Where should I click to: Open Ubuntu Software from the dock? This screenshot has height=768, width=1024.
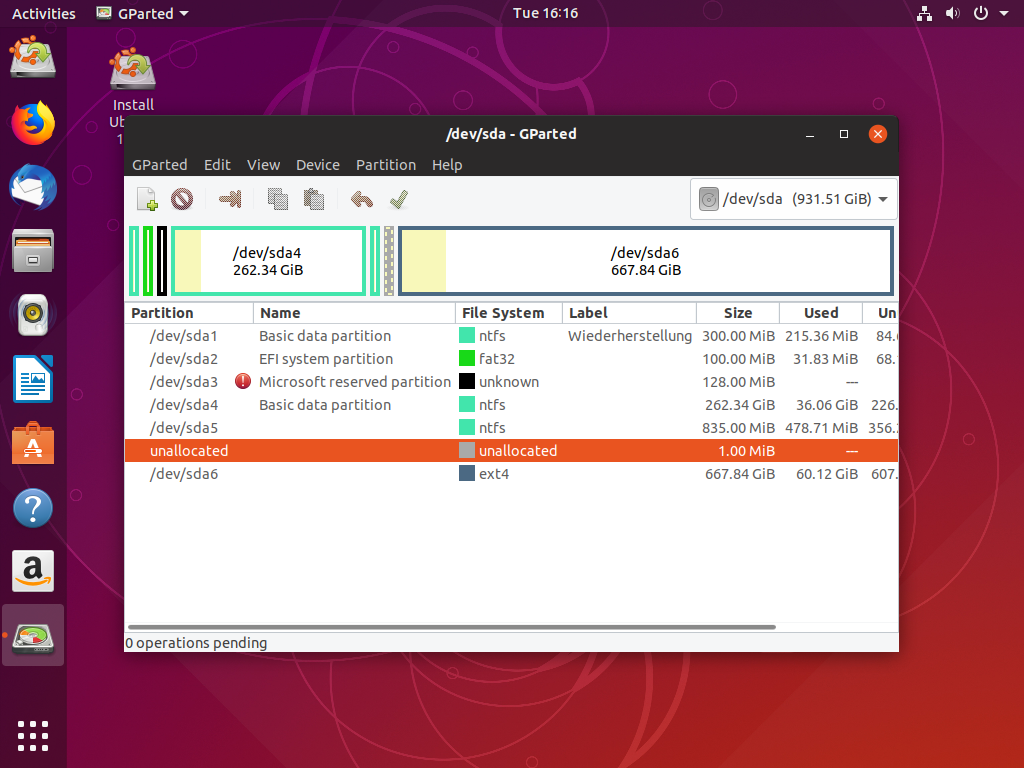[33, 443]
